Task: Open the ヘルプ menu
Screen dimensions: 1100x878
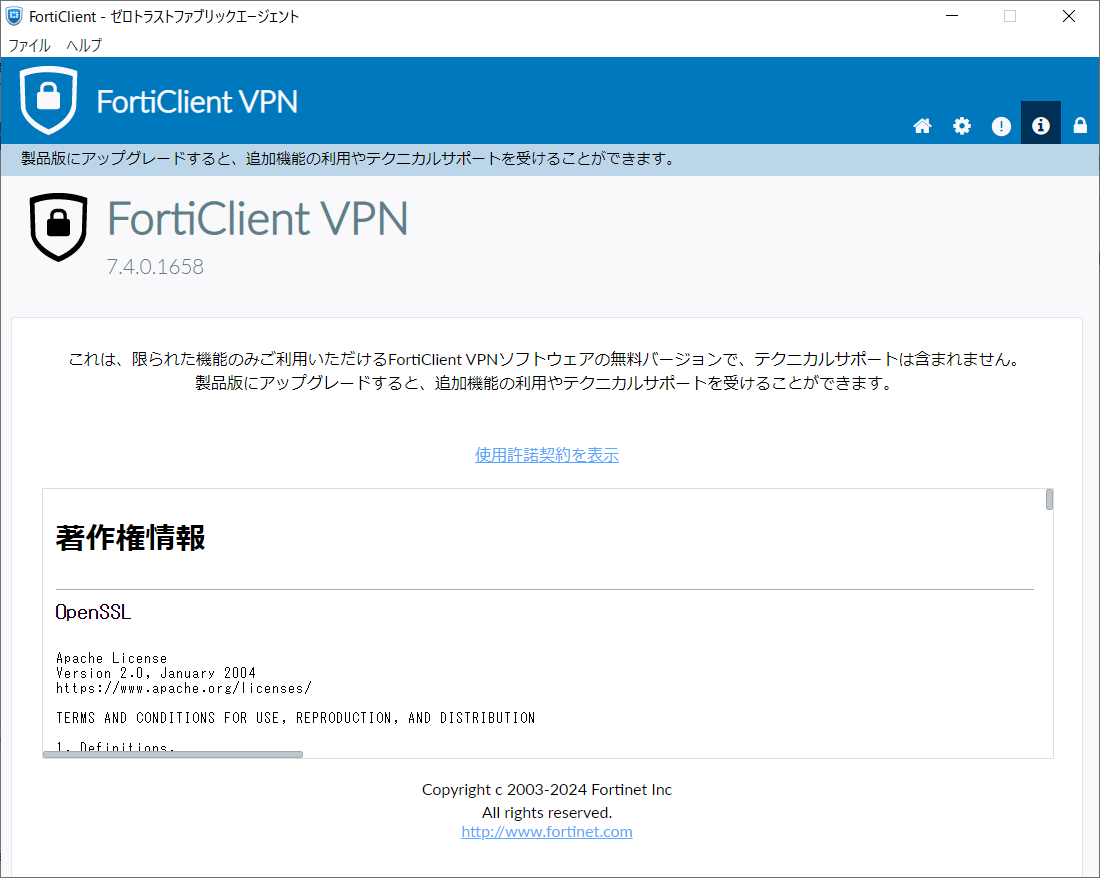Action: tap(82, 45)
